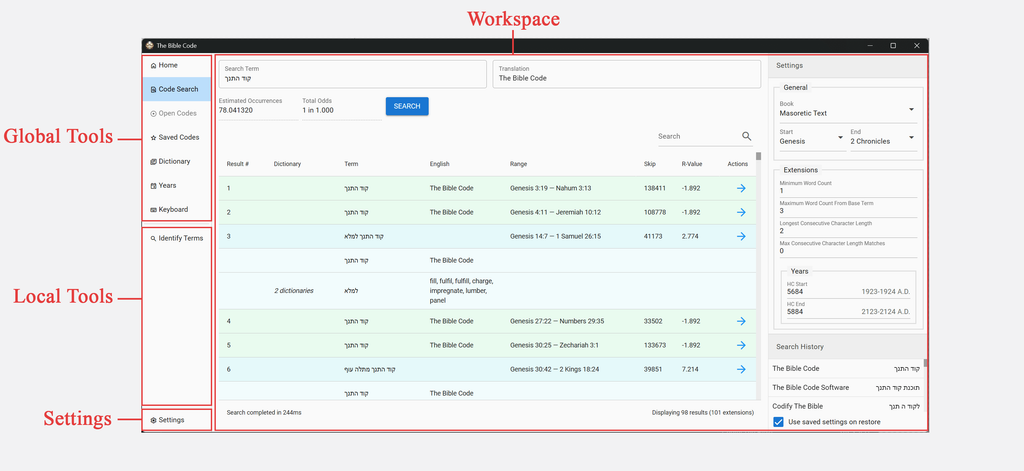Screen dimensions: 1024x471
Task: Toggle Use saved settings on restore checkbox
Action: point(778,422)
